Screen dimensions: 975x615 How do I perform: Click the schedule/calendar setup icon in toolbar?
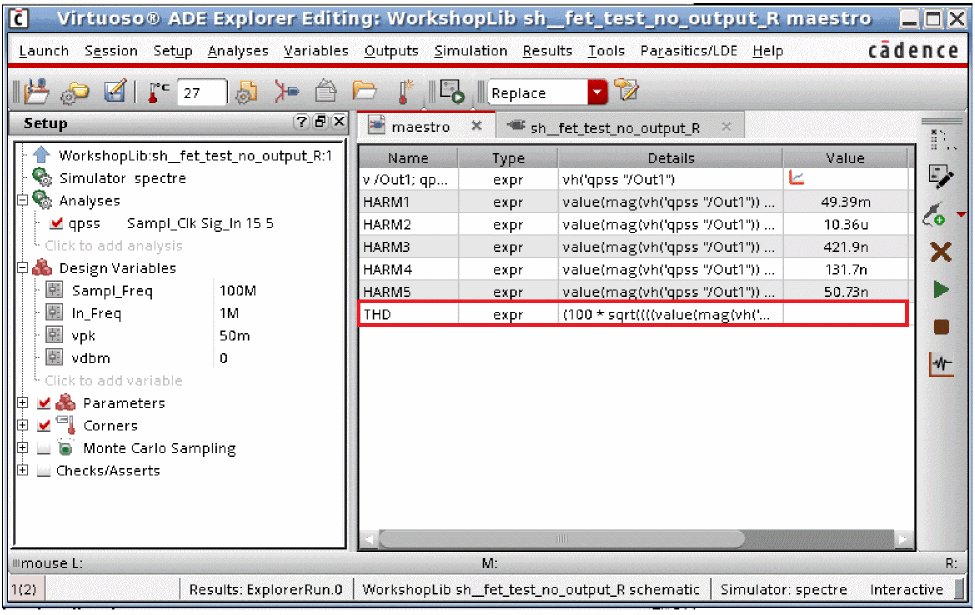tap(37, 92)
